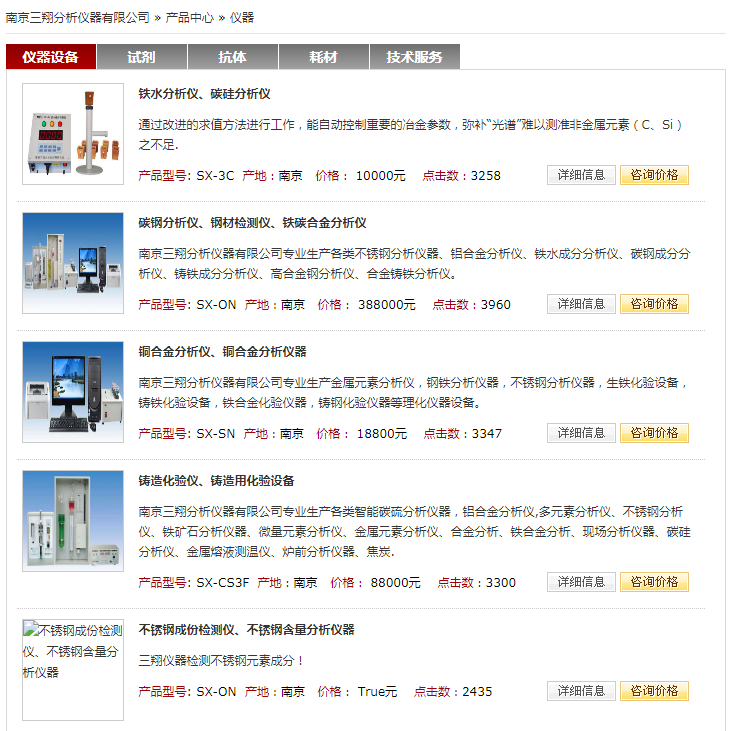733x731 pixels.
Task: Select the 仪器设备 tab
Action: (51, 57)
